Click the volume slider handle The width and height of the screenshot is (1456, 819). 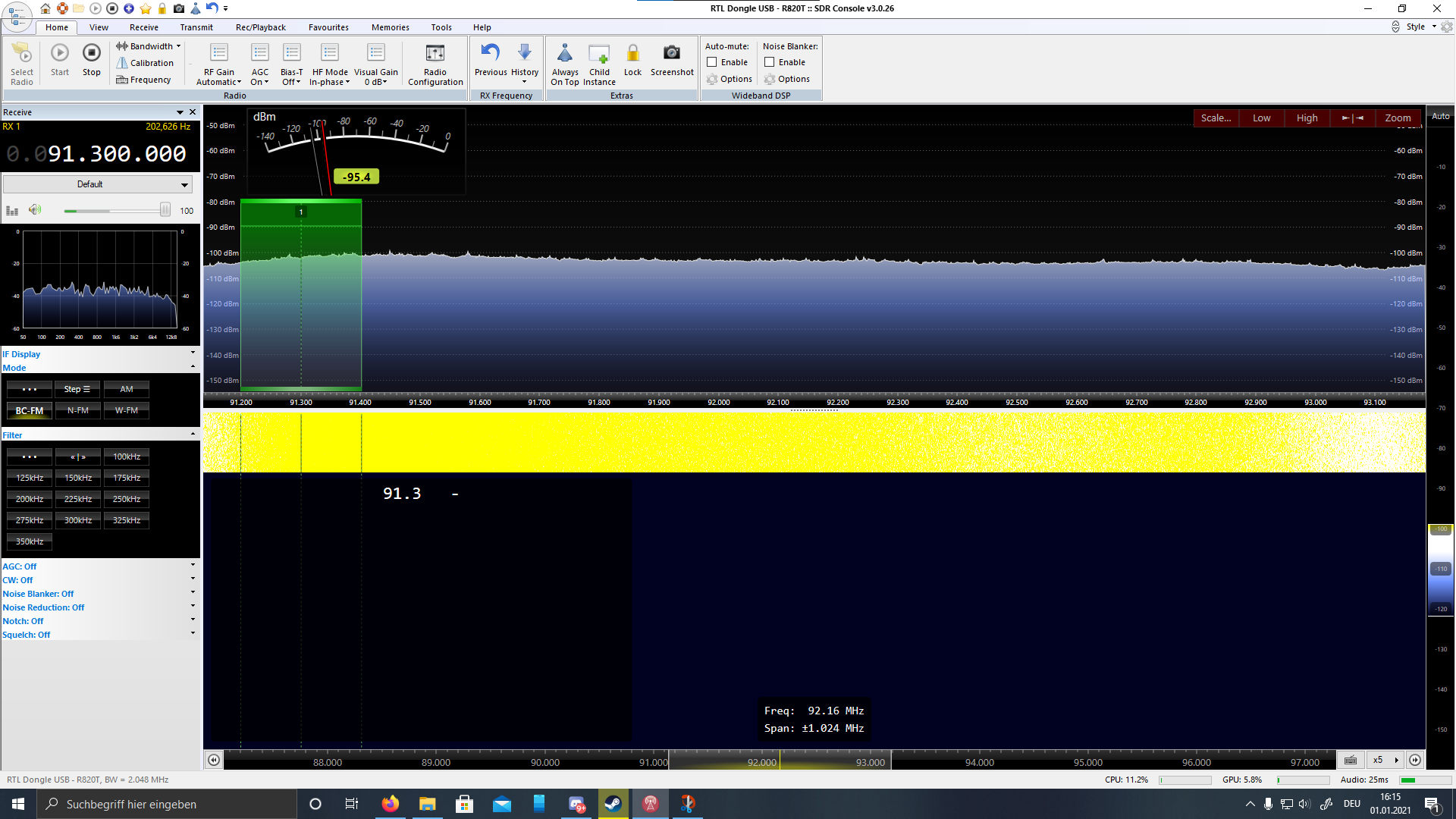(x=165, y=210)
